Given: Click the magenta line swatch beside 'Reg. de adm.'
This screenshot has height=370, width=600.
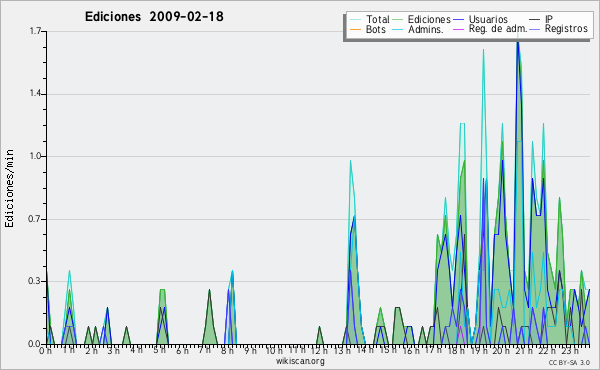Looking at the screenshot, I should coord(459,29).
